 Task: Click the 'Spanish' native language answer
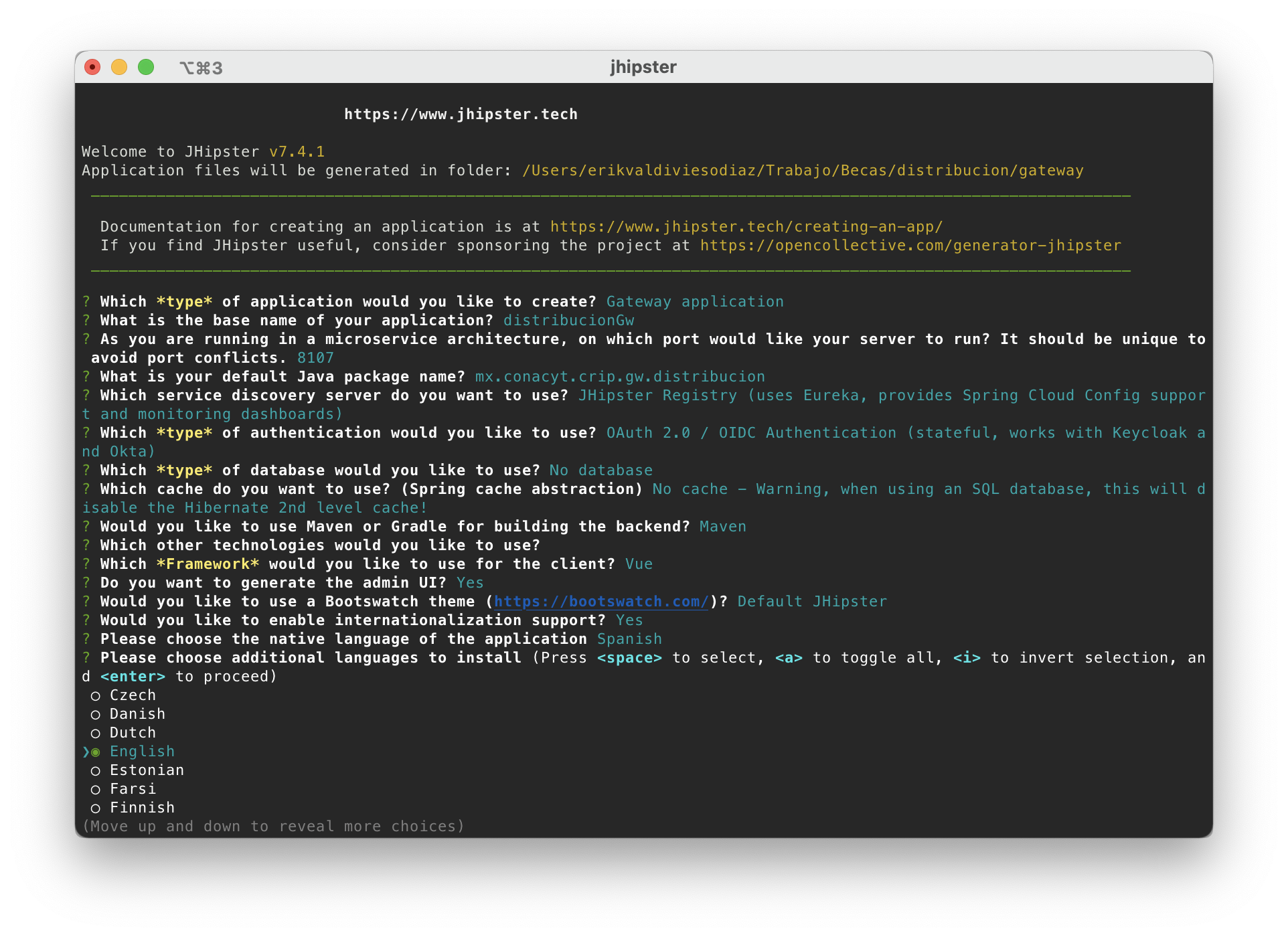pos(629,639)
